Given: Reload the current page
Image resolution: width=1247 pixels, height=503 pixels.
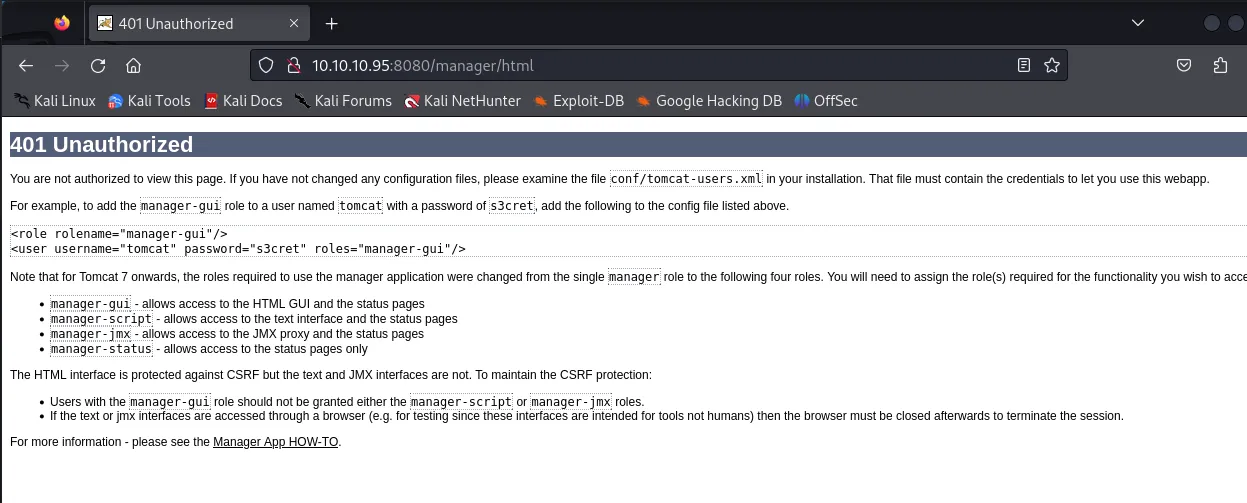Looking at the screenshot, I should tap(97, 65).
